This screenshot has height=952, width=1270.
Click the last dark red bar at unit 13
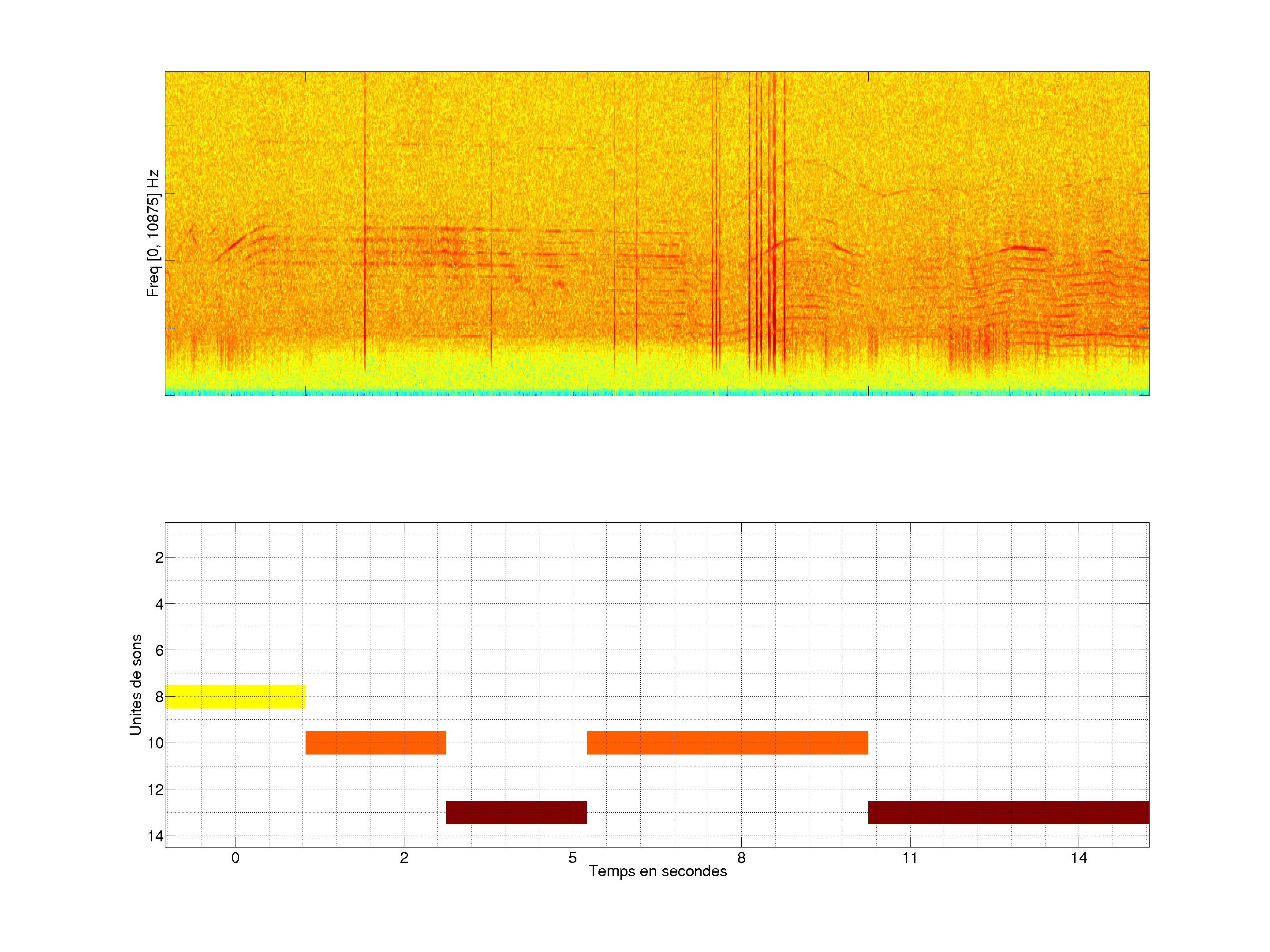[1008, 812]
